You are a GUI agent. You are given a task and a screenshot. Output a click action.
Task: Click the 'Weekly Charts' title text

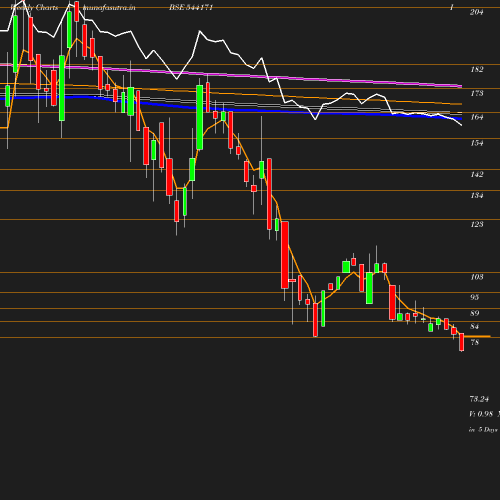click(34, 7)
